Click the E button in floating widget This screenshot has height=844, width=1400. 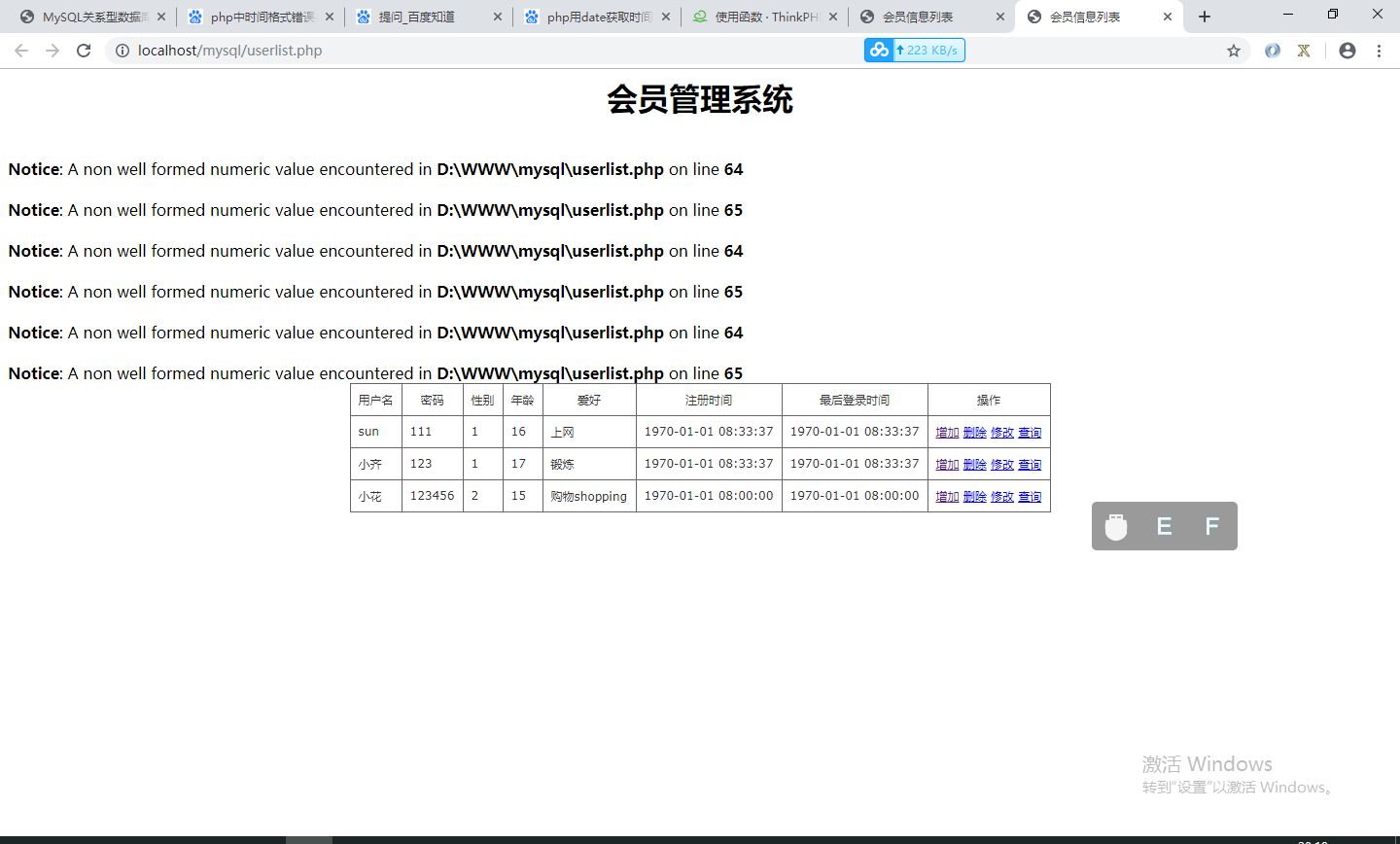coord(1164,526)
